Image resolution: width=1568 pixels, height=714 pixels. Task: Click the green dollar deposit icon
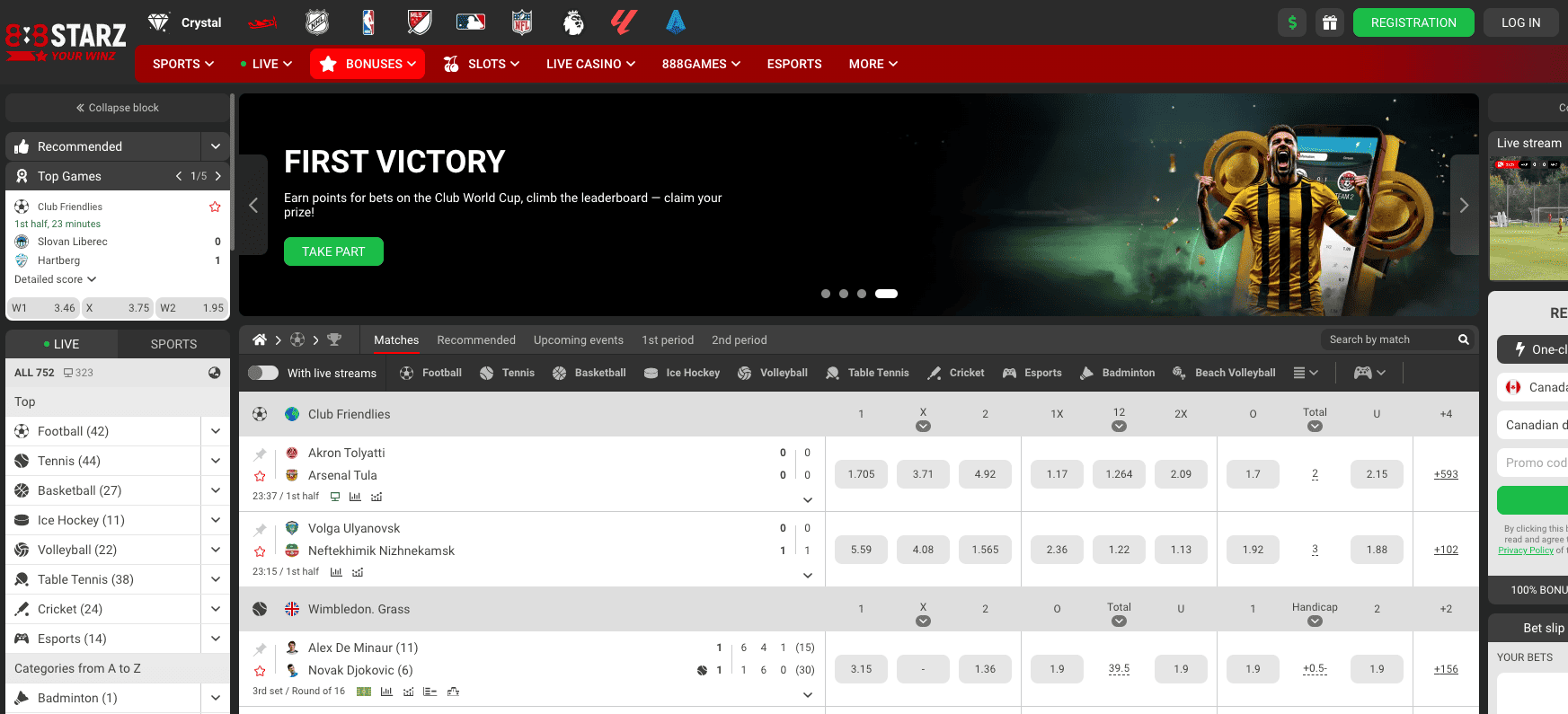(1292, 22)
